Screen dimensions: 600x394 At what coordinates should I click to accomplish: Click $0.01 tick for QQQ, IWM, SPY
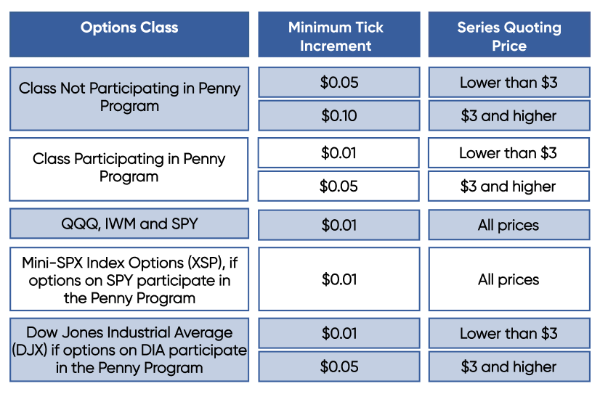pos(339,225)
